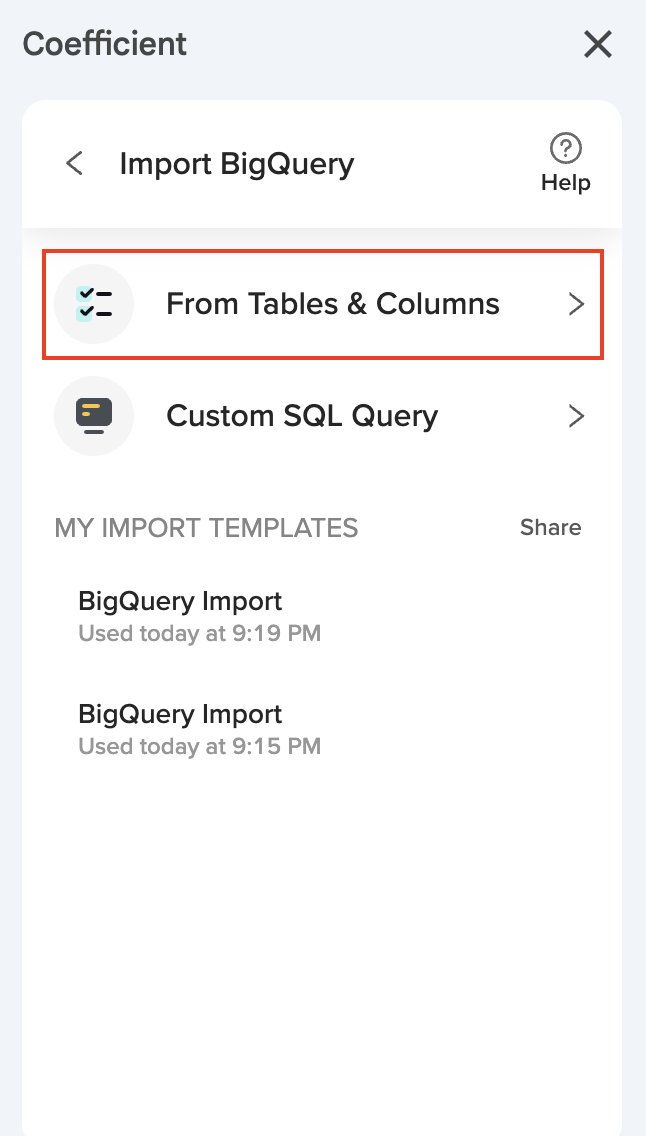Share my import templates

click(550, 528)
